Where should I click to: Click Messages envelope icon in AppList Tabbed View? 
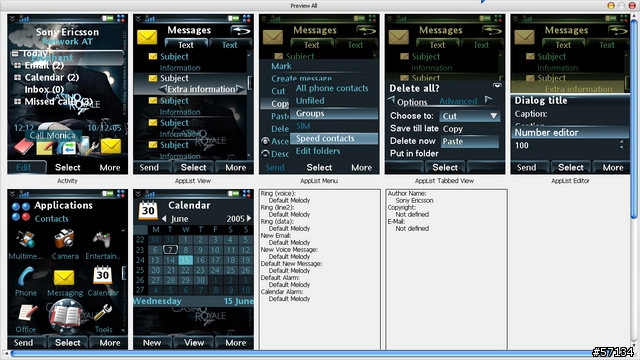point(398,37)
